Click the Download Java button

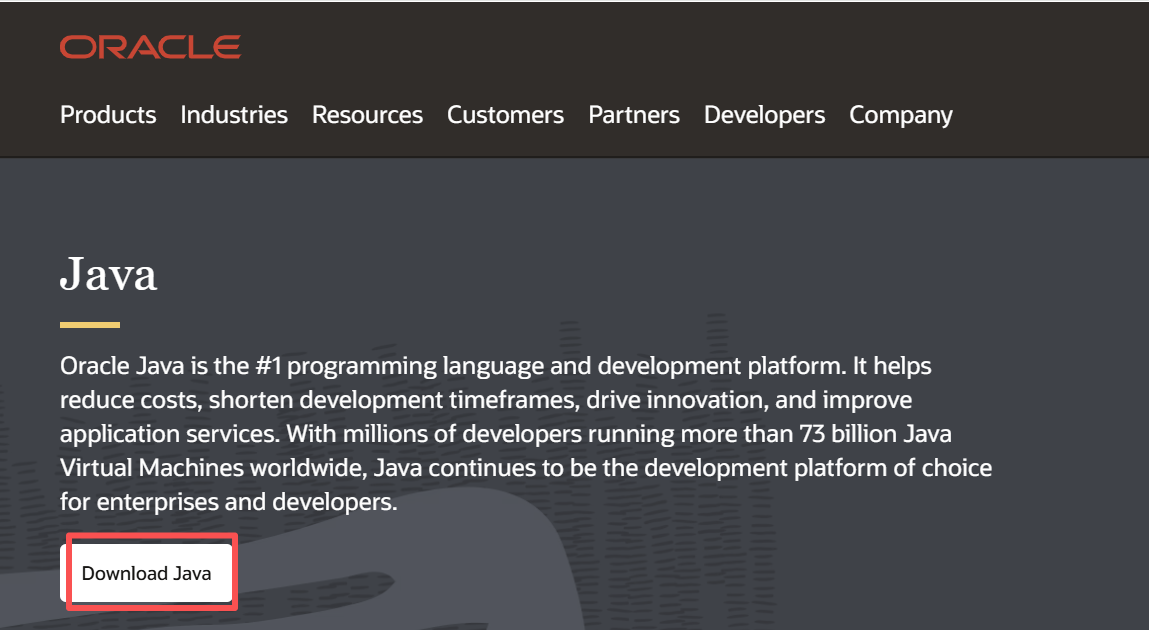(x=147, y=573)
